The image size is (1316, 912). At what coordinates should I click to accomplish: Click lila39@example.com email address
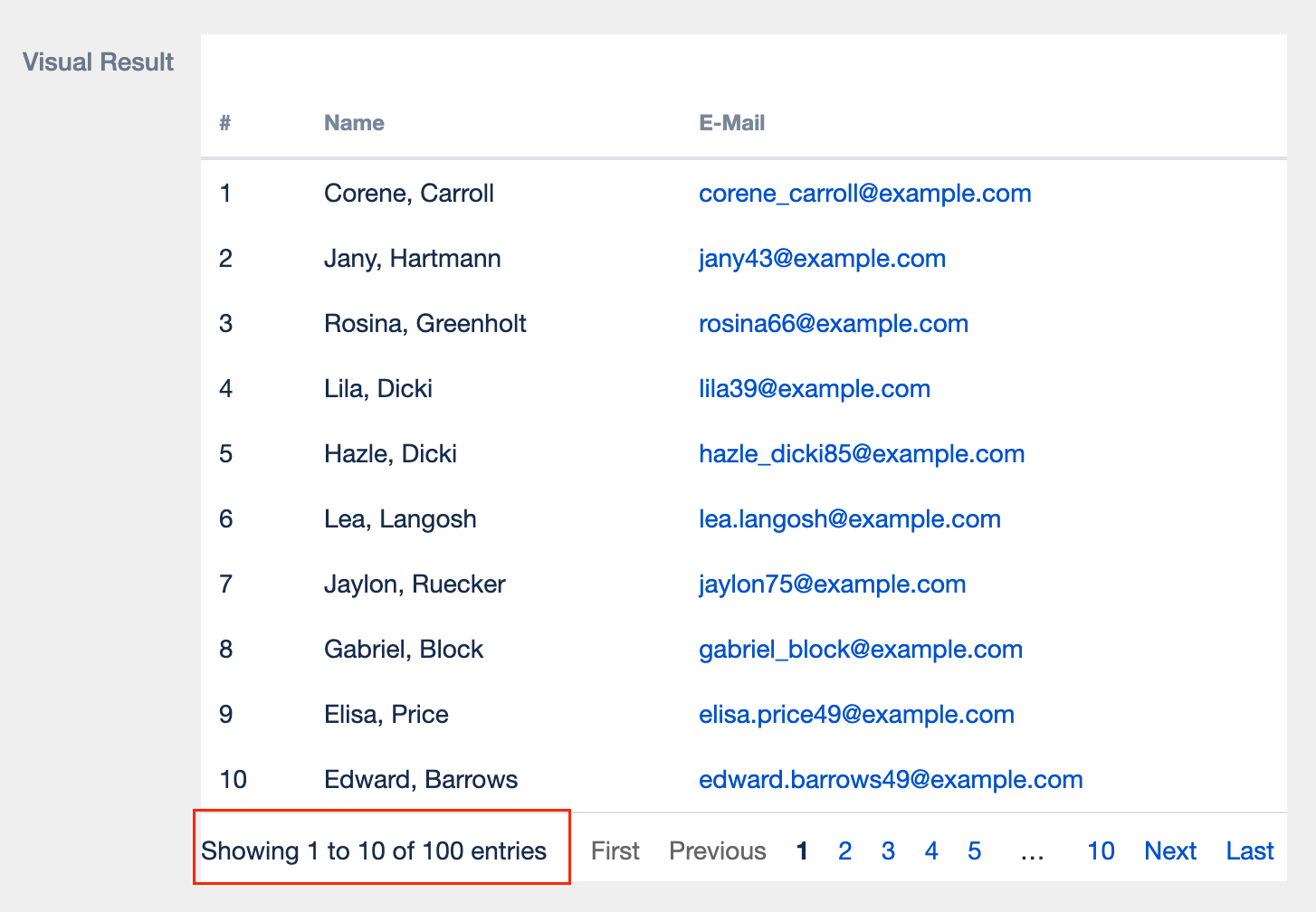click(814, 389)
